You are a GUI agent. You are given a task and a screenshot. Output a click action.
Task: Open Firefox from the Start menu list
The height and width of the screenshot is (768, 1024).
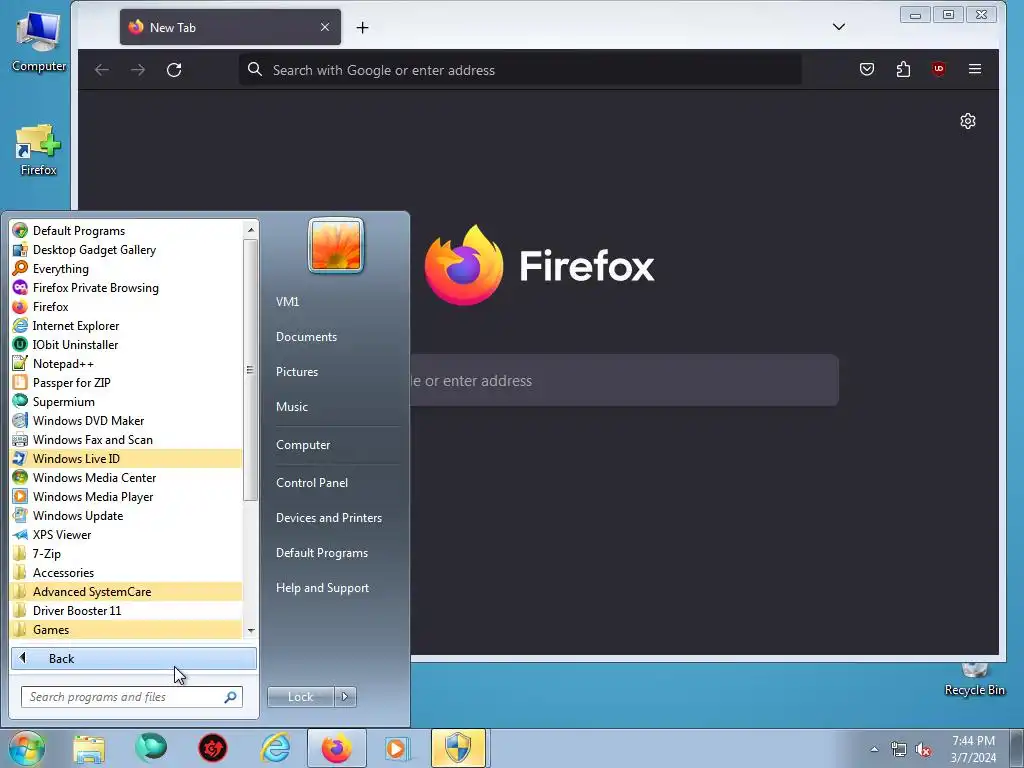pyautogui.click(x=127, y=306)
